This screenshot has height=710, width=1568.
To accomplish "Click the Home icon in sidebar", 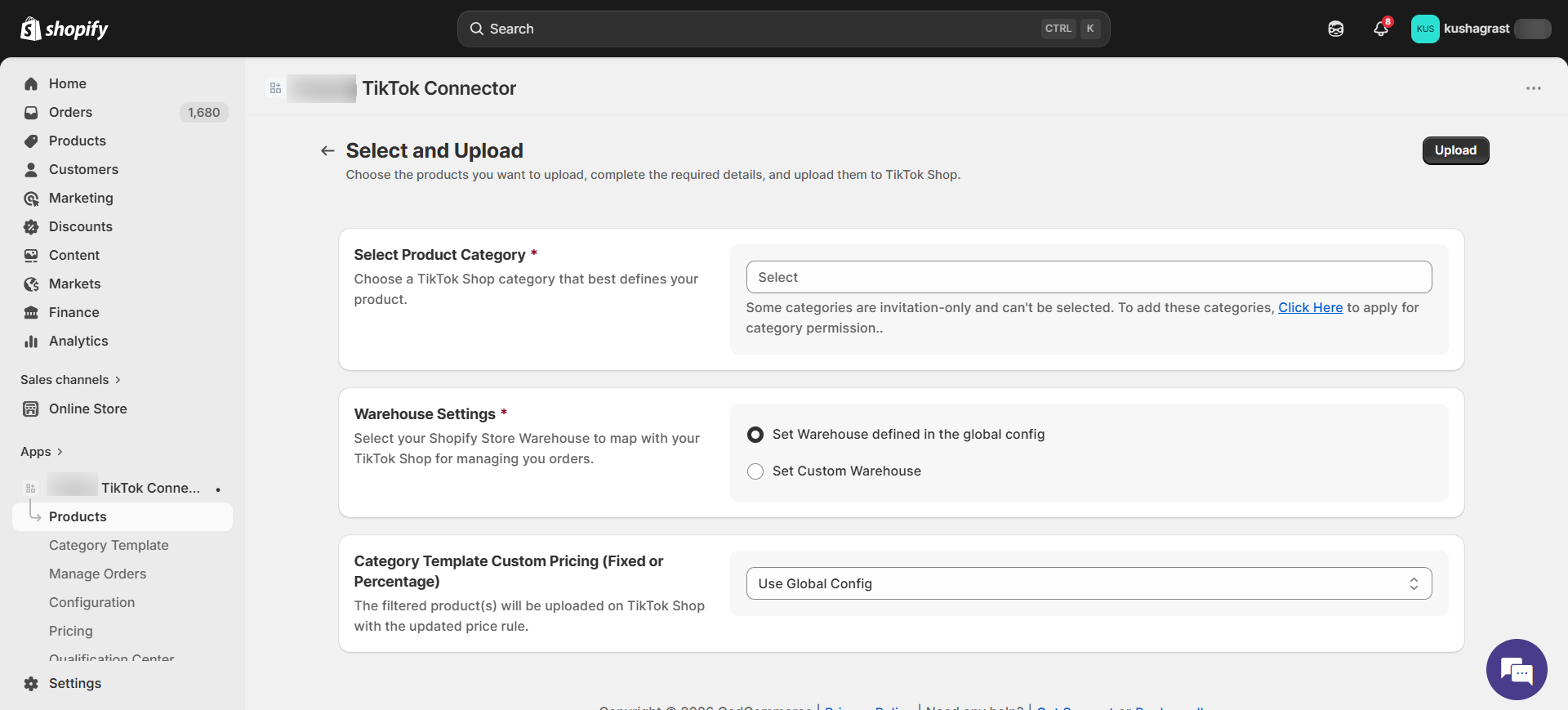I will coord(31,83).
